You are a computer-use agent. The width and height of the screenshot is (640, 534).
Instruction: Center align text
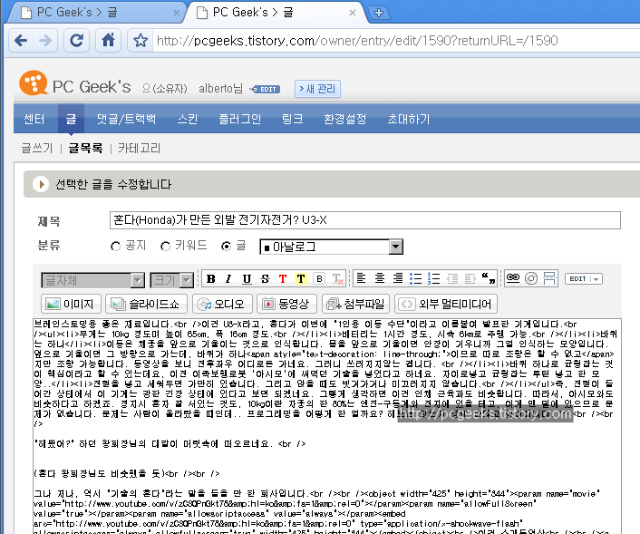tap(380, 278)
